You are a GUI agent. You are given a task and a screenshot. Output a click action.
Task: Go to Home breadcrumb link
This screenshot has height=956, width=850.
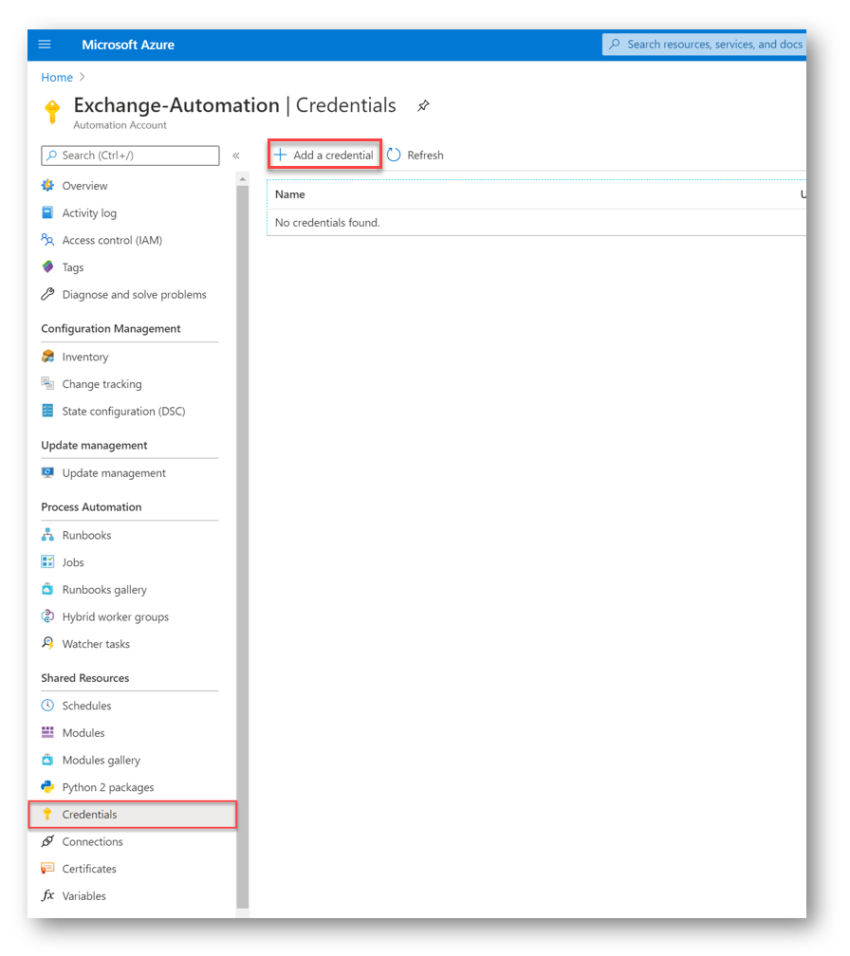coord(57,77)
